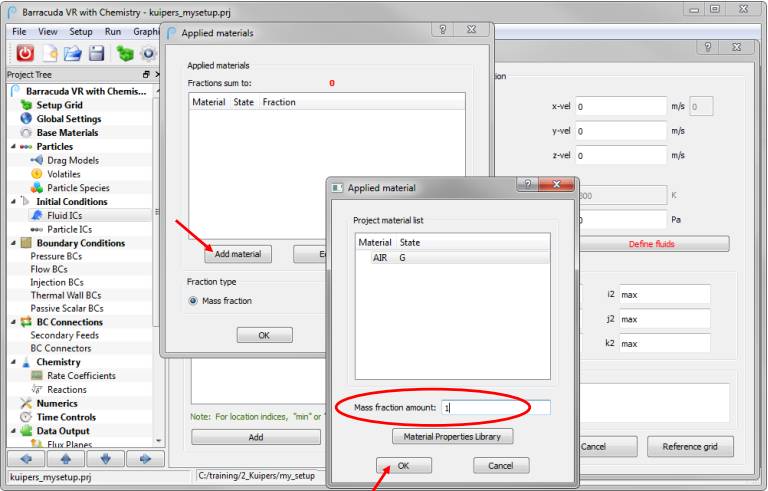This screenshot has height=491, width=768.
Task: Click the Time Controls clock icon
Action: tap(26, 417)
